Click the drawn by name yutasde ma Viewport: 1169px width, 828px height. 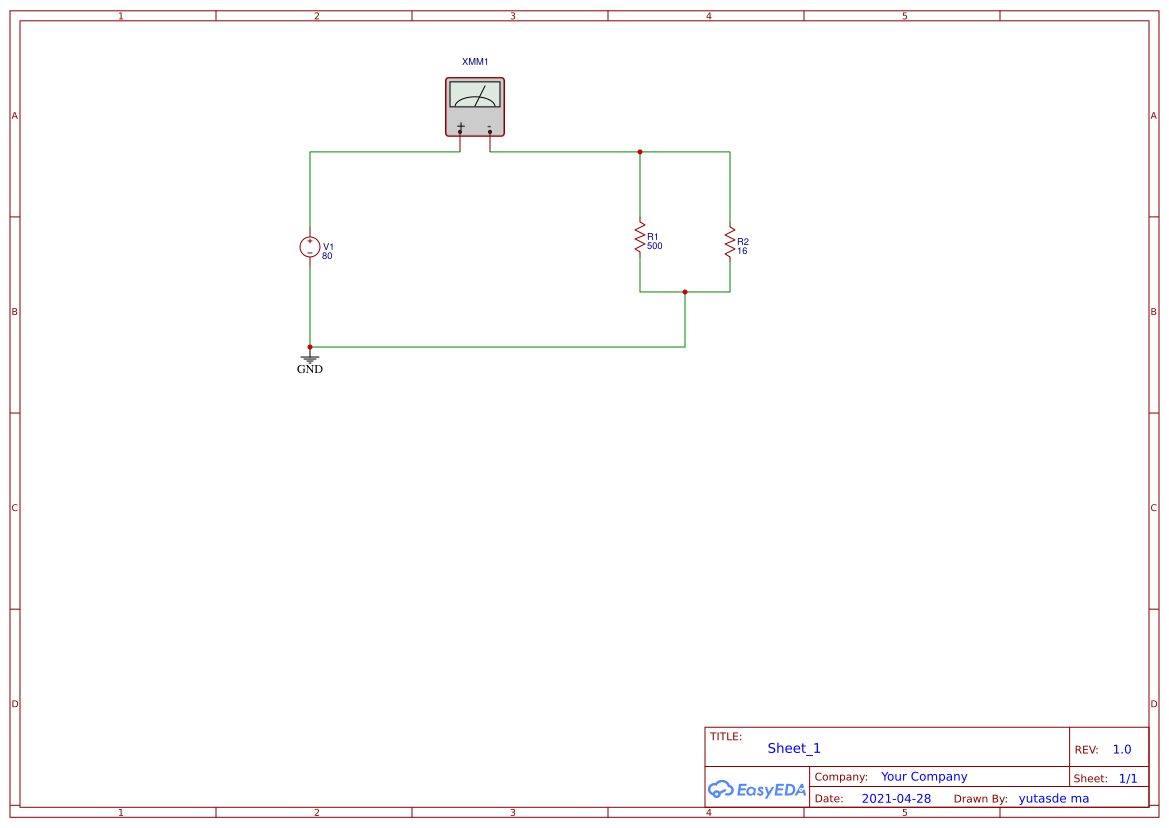pos(1053,798)
